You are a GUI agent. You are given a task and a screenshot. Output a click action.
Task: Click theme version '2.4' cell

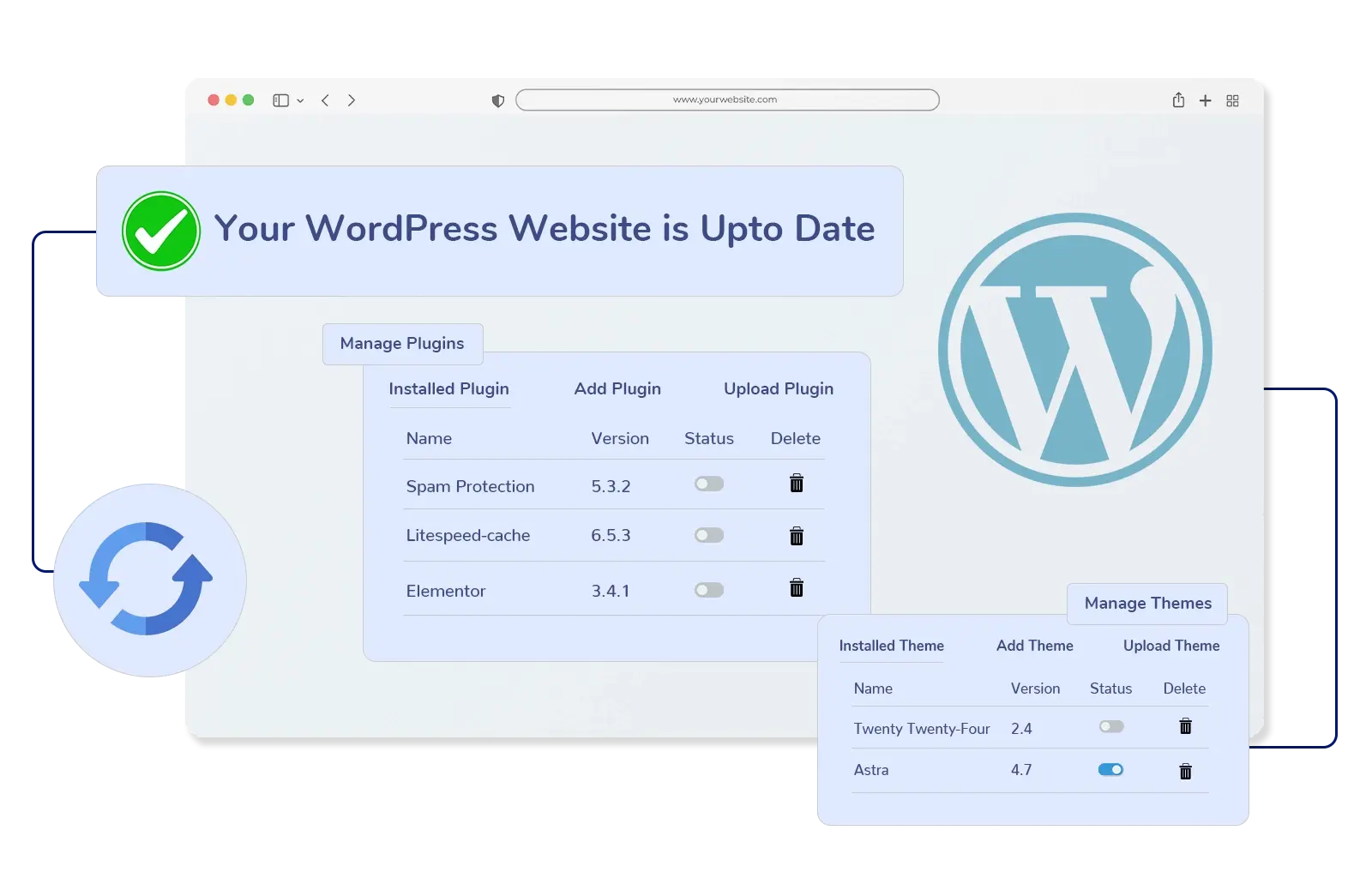pos(1021,729)
